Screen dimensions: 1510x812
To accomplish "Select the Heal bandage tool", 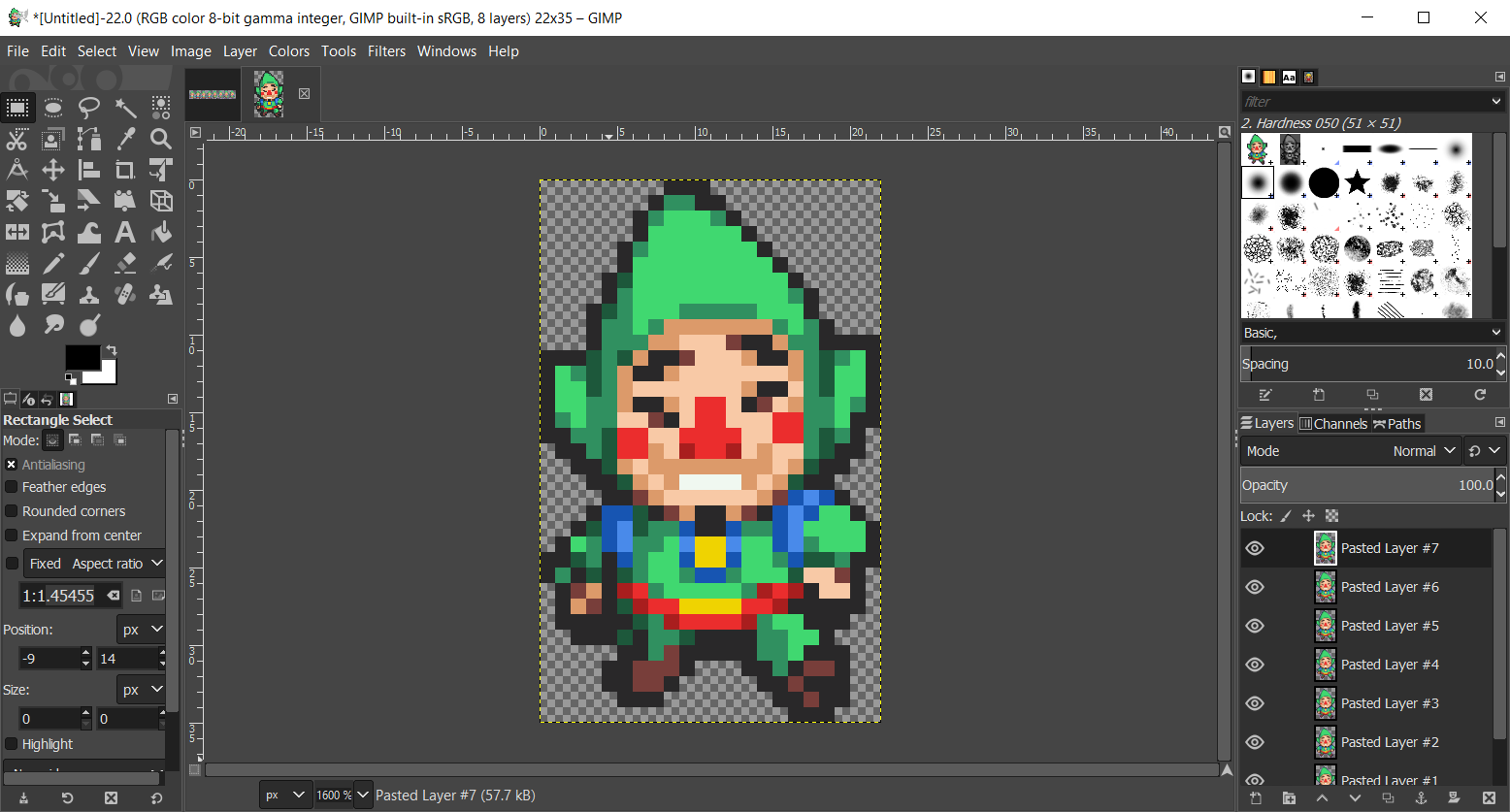I will (x=125, y=295).
